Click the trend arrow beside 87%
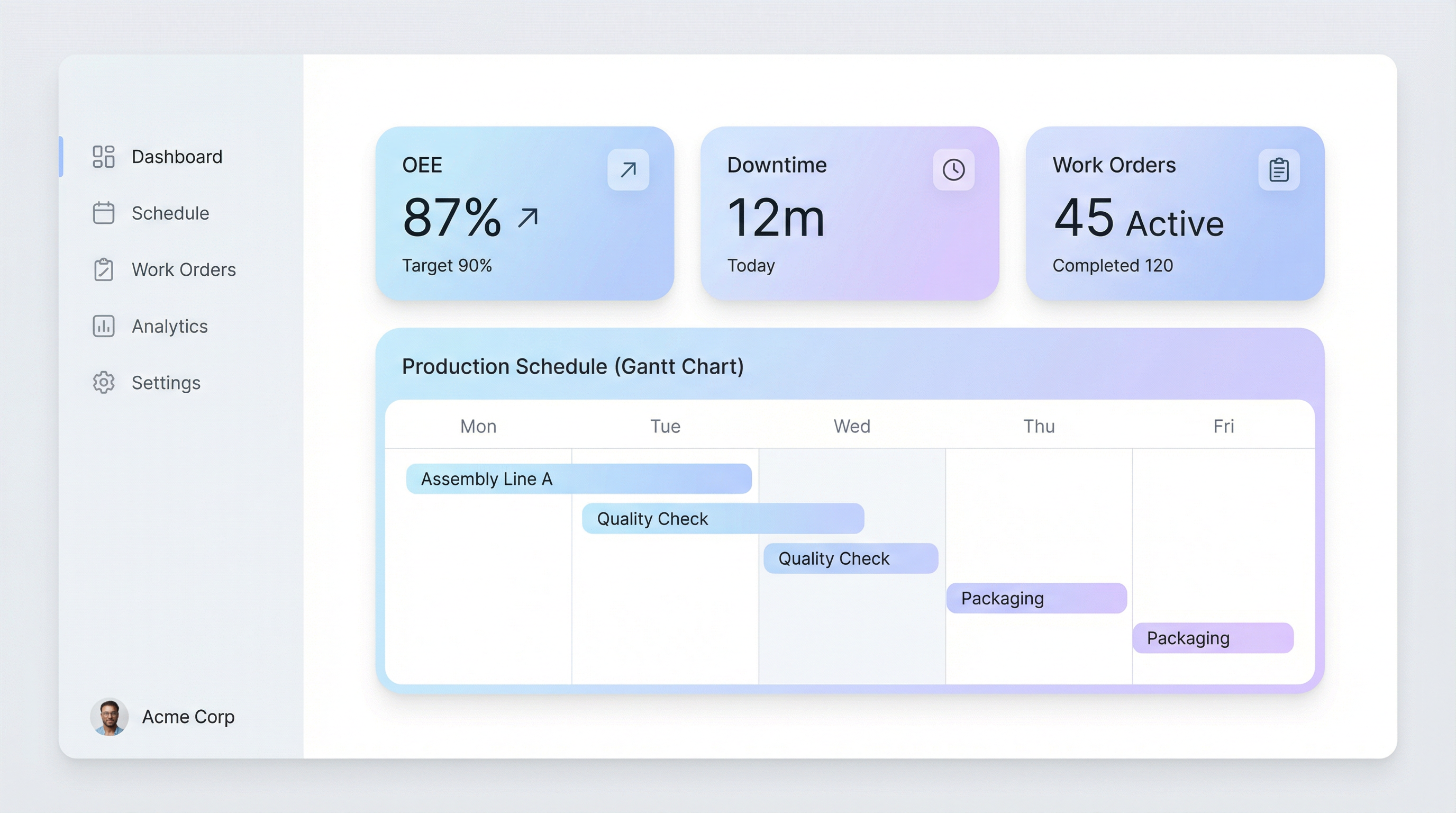Image resolution: width=1456 pixels, height=813 pixels. (528, 218)
